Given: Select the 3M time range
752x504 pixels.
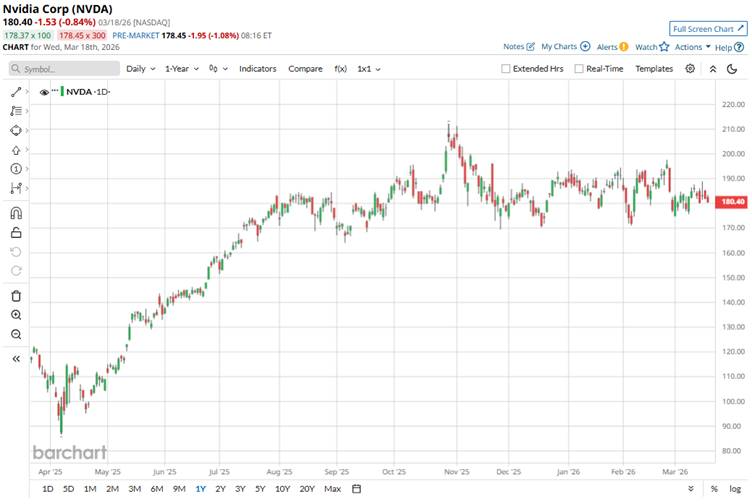Looking at the screenshot, I should click(135, 489).
